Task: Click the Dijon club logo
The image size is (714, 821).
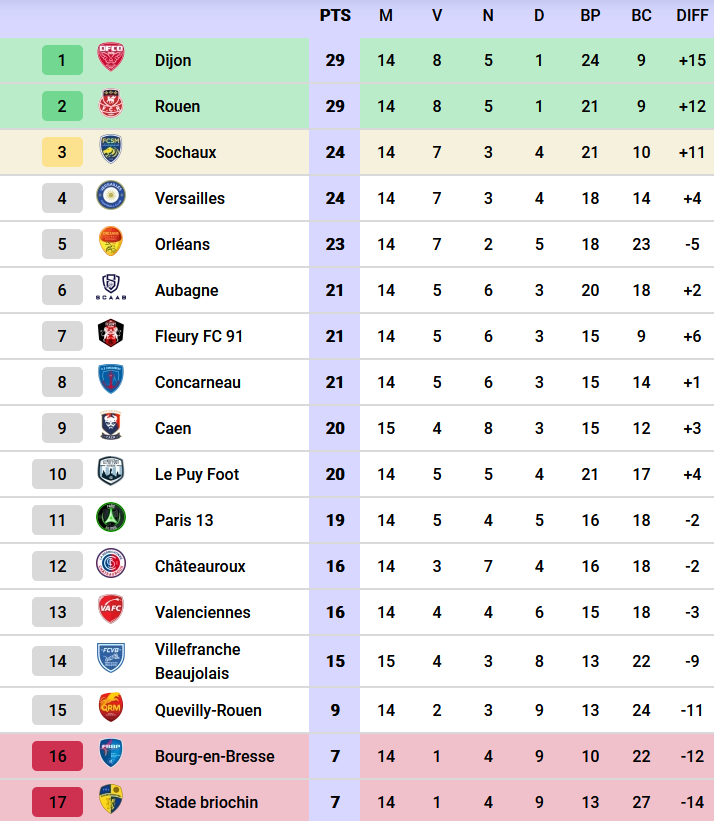Action: pyautogui.click(x=111, y=58)
